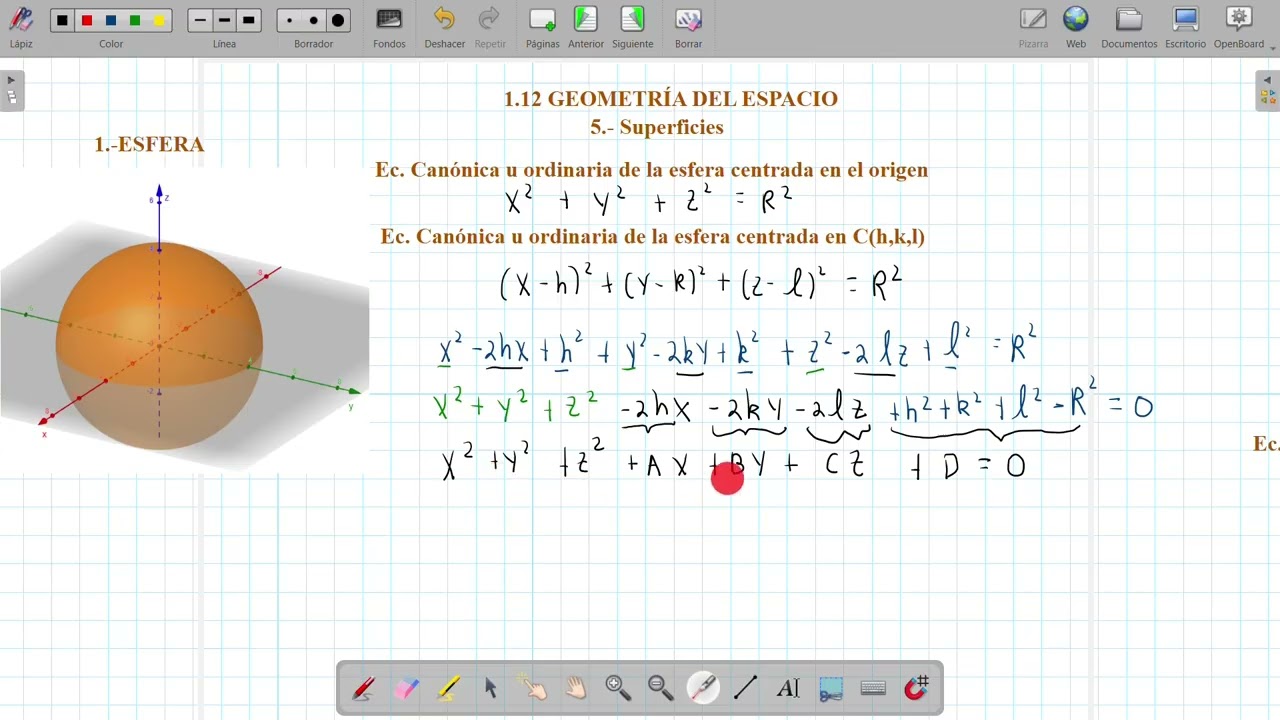
Task: Click the 1.-ESFERA heading
Action: 149,145
